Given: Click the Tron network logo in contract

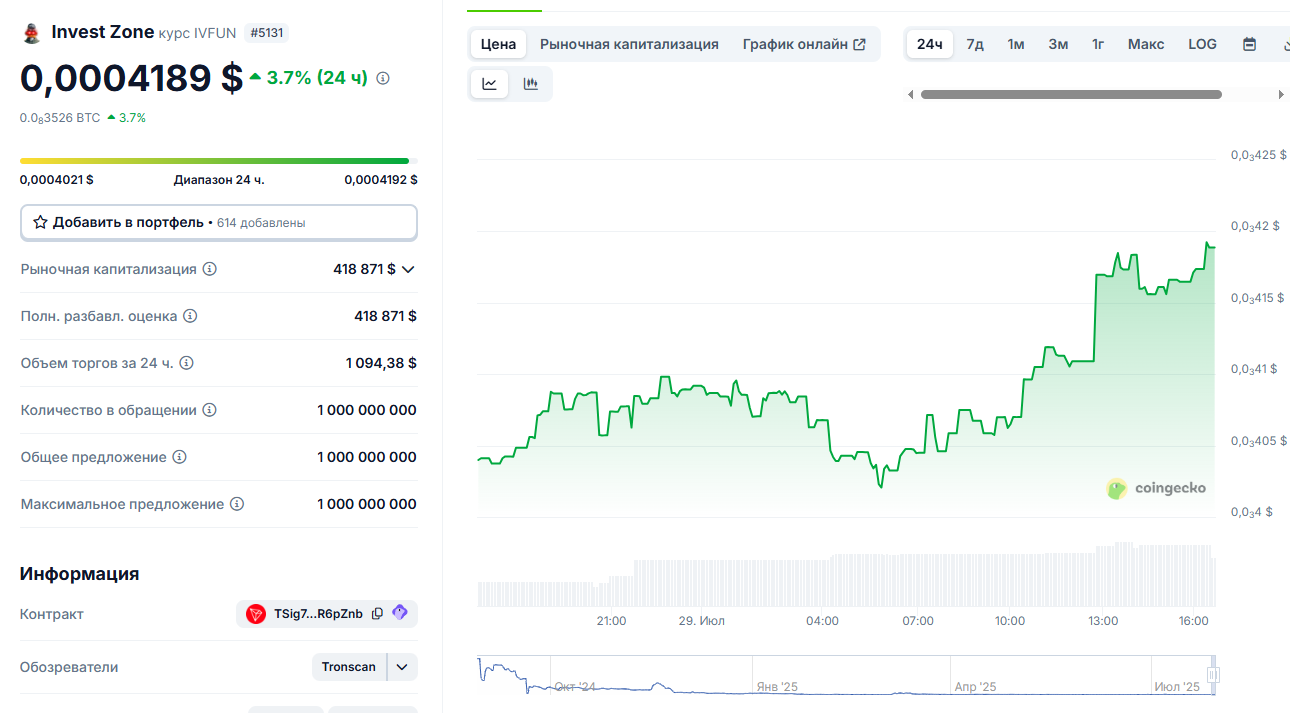Looking at the screenshot, I should click(x=256, y=614).
